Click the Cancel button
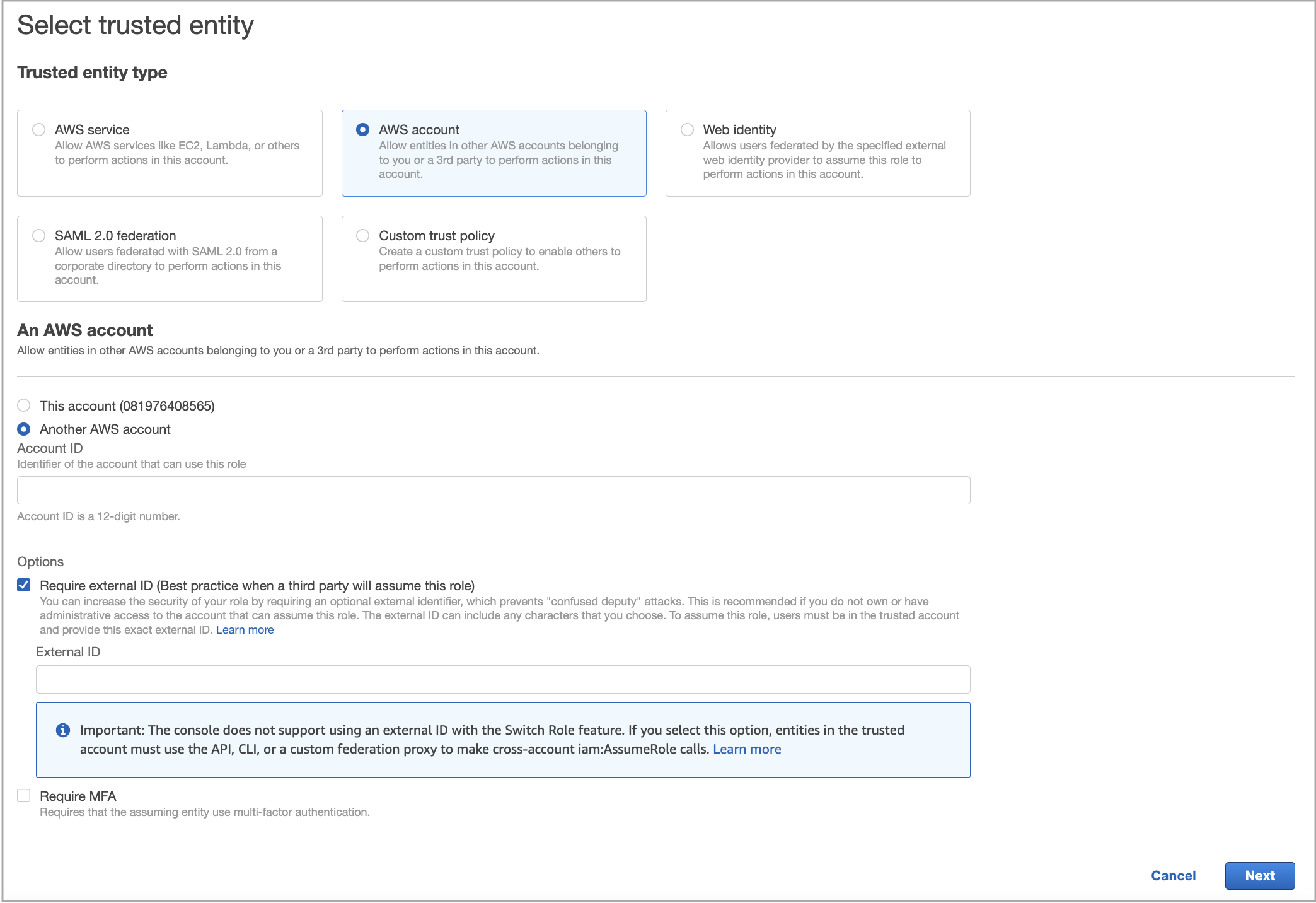1316x903 pixels. pos(1173,875)
